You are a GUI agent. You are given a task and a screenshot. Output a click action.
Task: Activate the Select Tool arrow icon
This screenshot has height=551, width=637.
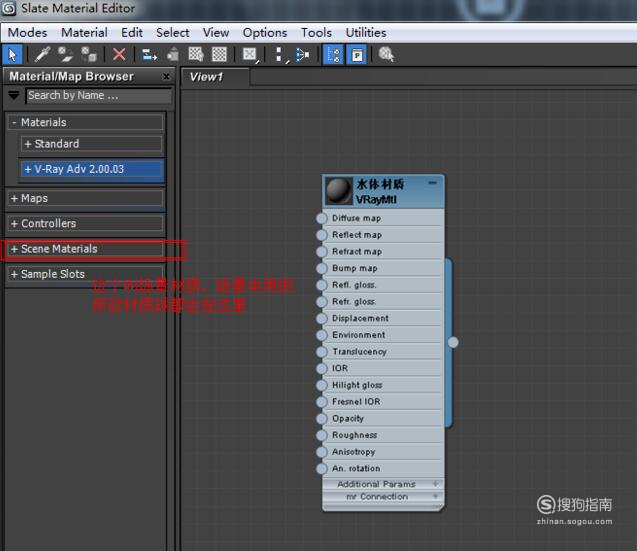click(x=13, y=54)
